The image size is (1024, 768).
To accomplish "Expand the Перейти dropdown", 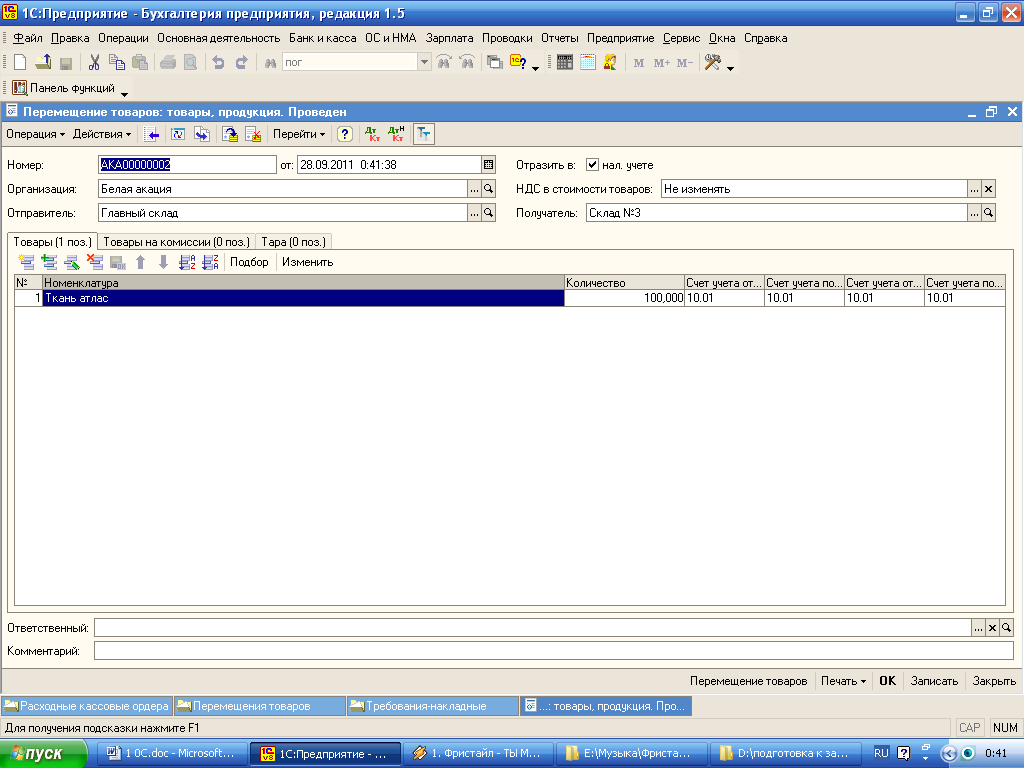I will [x=299, y=135].
